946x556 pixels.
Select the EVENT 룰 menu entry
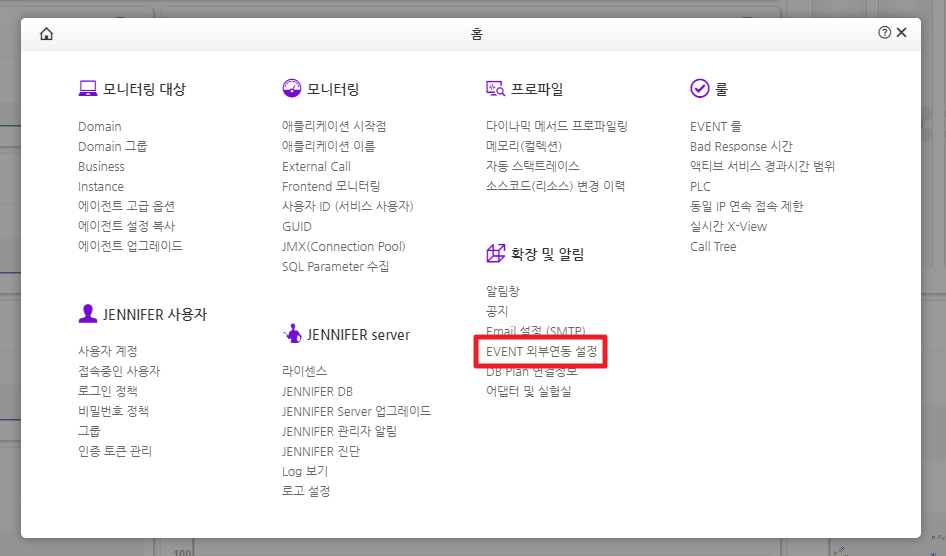click(715, 127)
